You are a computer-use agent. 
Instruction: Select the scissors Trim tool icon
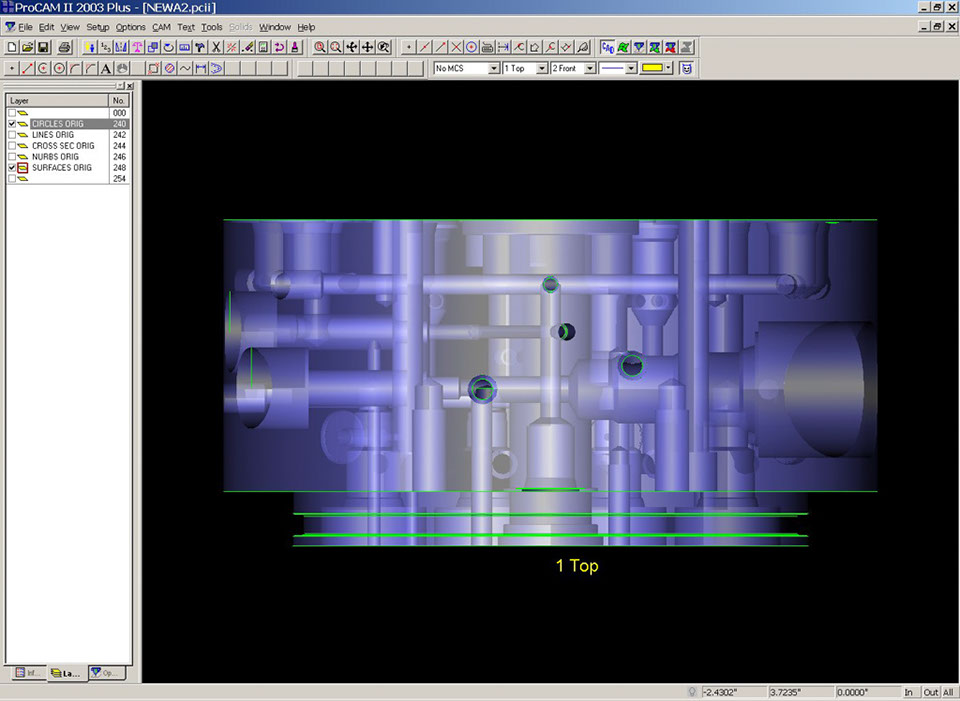(x=216, y=47)
